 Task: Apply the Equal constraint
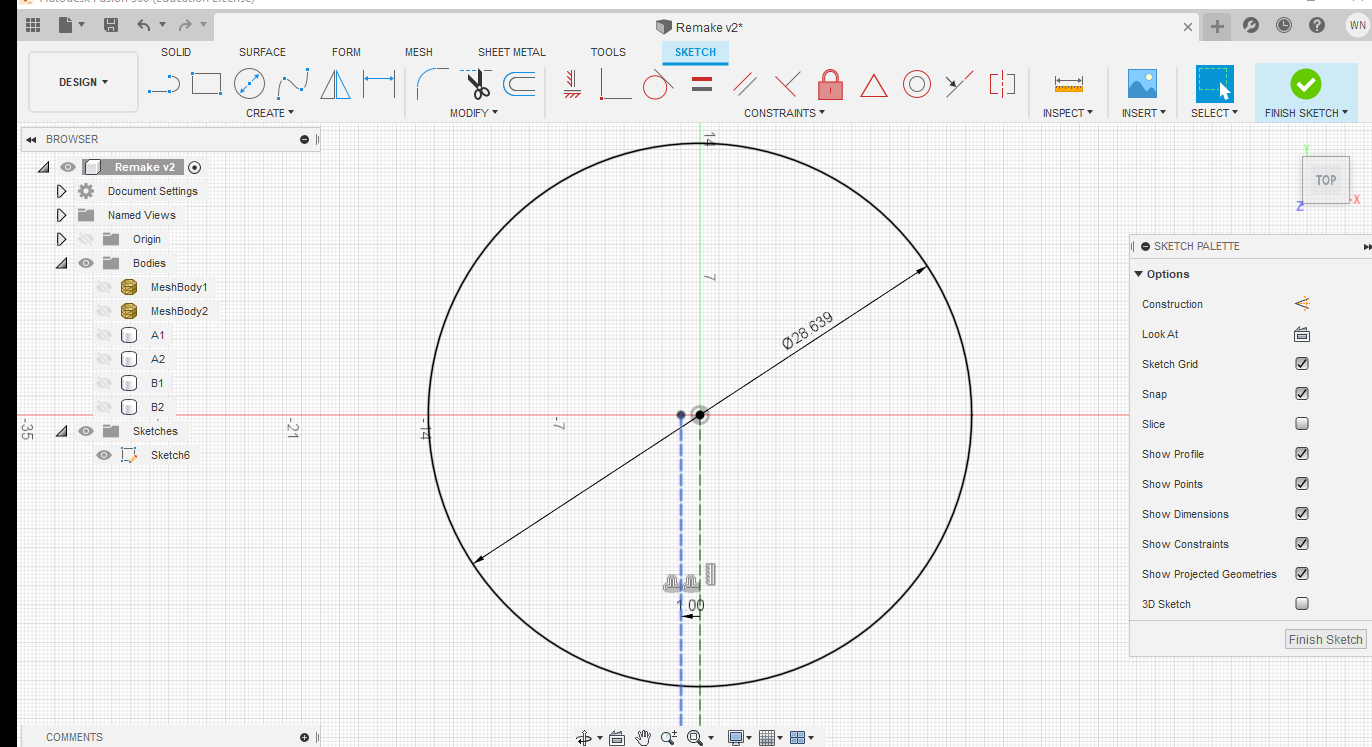[702, 84]
